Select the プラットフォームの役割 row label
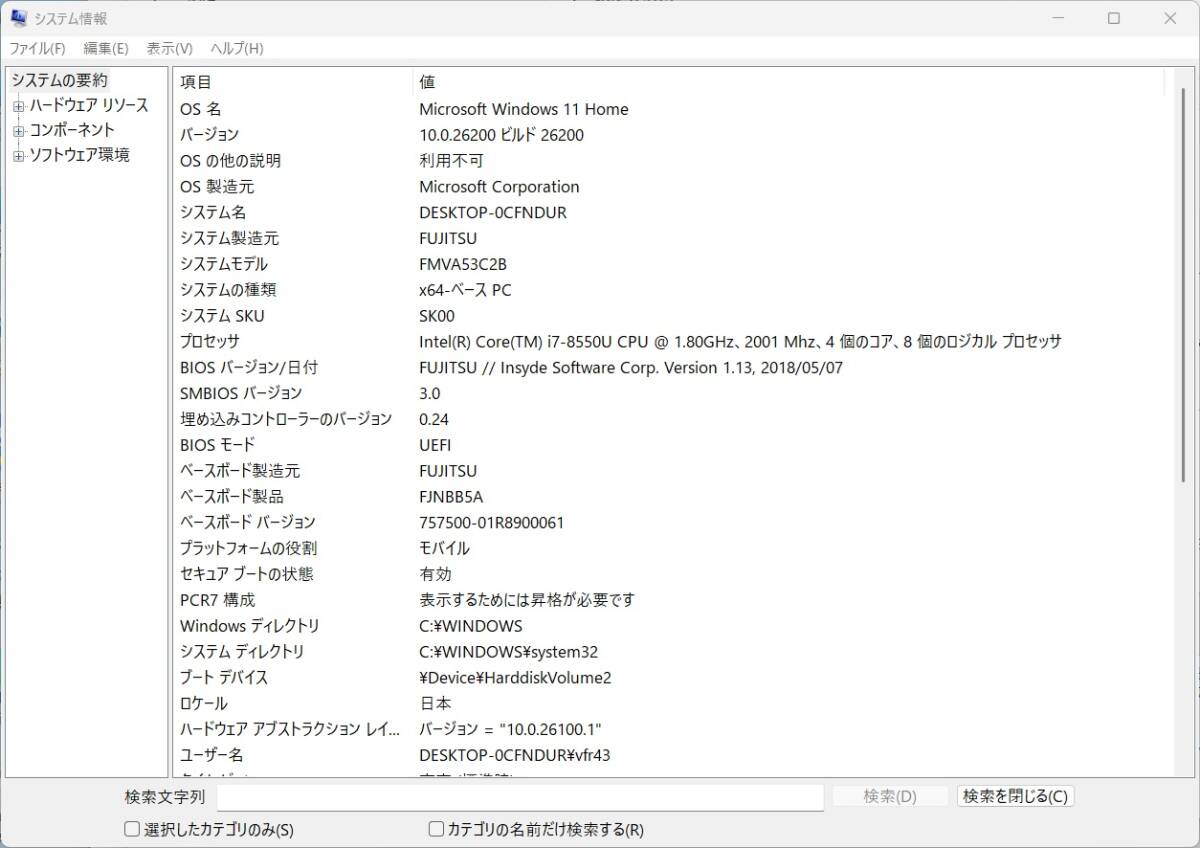This screenshot has height=848, width=1200. pyautogui.click(x=248, y=549)
